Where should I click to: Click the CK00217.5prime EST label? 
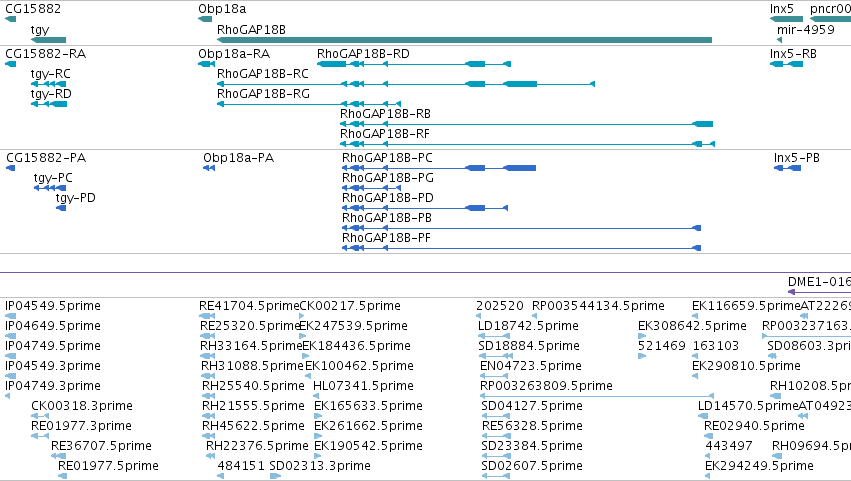click(x=350, y=306)
